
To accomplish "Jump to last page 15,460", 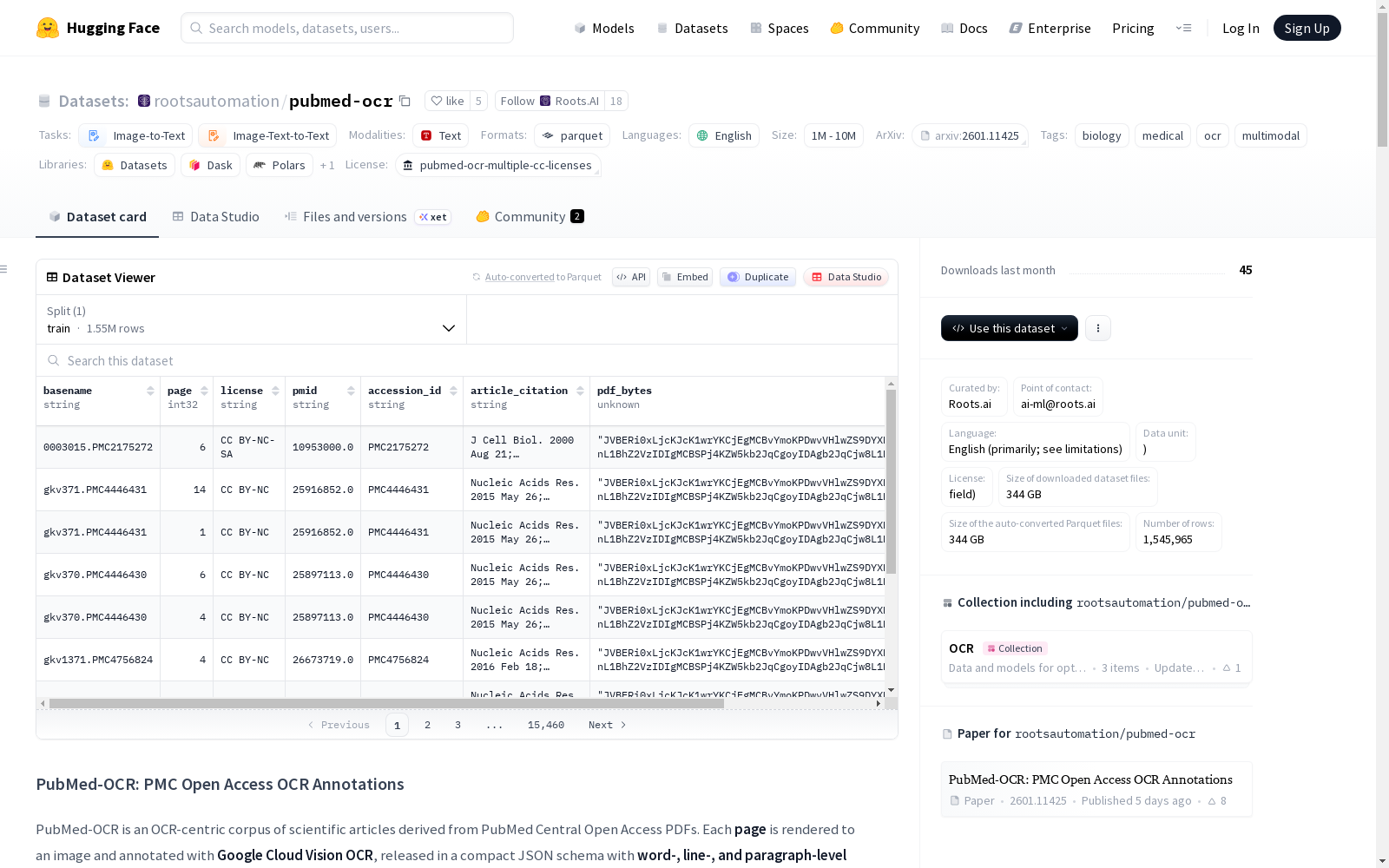I will pyautogui.click(x=546, y=725).
